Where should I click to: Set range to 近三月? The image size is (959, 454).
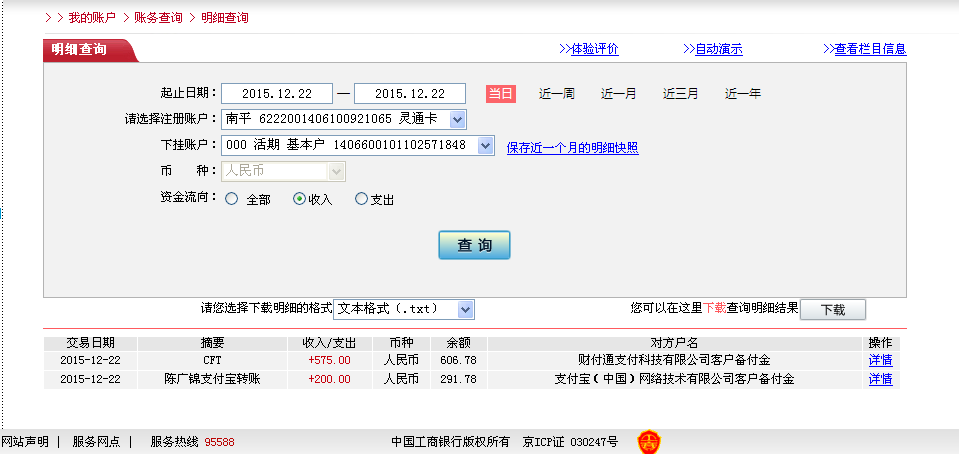[x=680, y=94]
